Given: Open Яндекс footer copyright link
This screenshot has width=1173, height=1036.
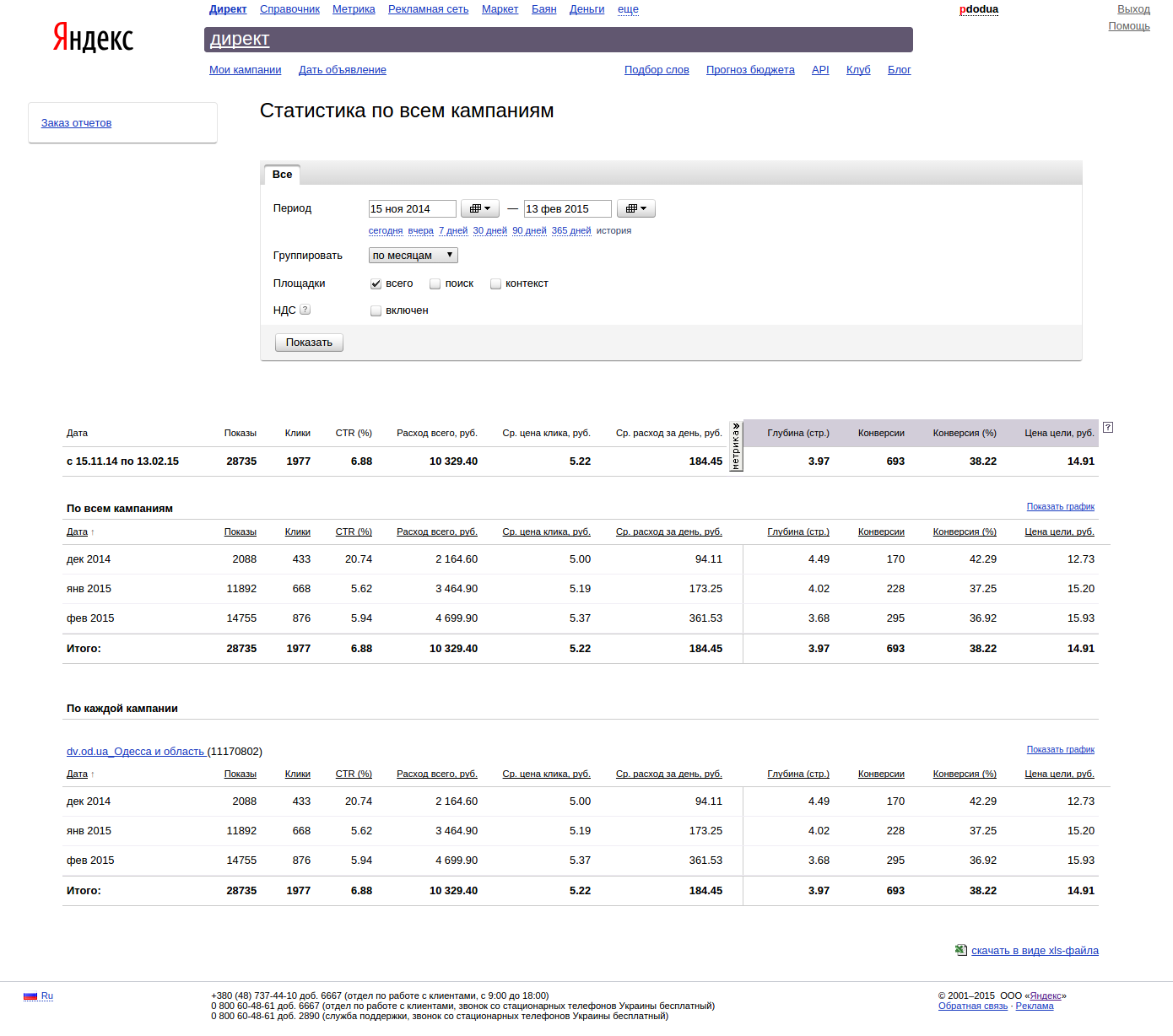Looking at the screenshot, I should click(1046, 996).
